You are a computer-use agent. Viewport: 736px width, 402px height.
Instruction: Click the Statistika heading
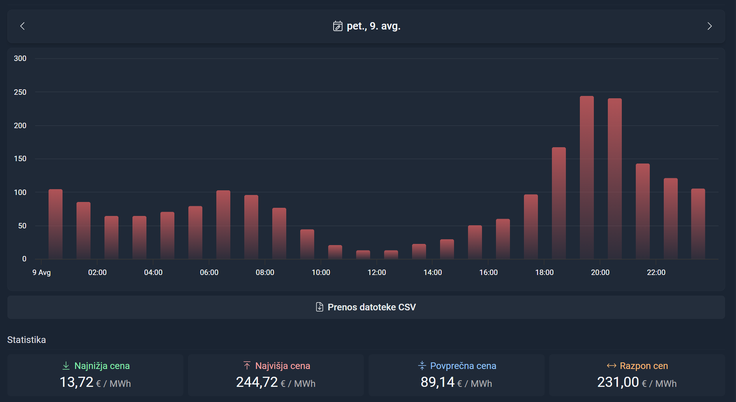point(26,340)
